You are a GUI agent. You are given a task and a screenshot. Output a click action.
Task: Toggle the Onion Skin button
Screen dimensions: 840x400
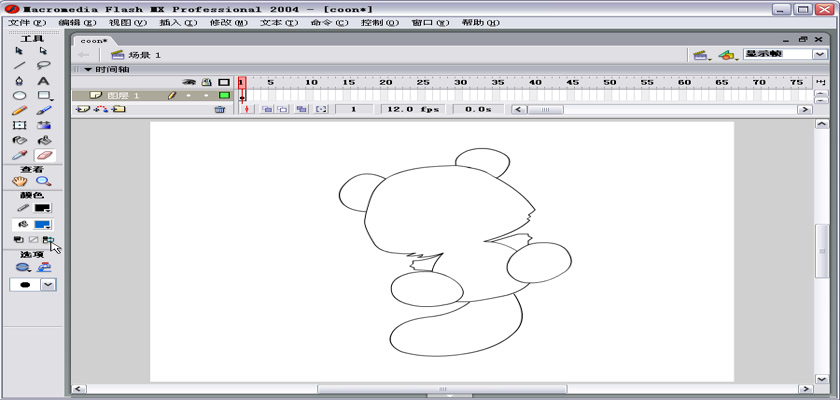pos(267,109)
